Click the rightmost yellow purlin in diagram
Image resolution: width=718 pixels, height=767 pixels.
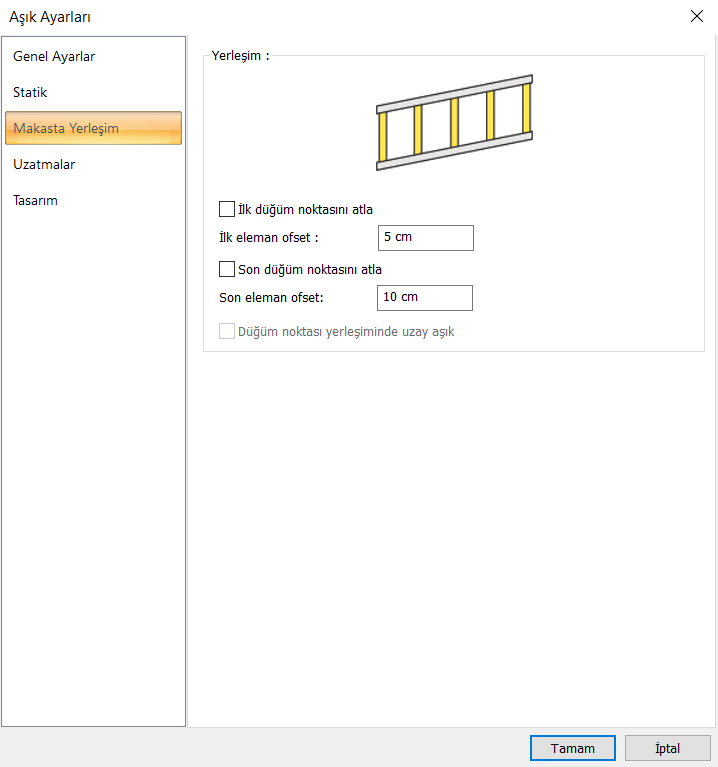click(x=526, y=107)
